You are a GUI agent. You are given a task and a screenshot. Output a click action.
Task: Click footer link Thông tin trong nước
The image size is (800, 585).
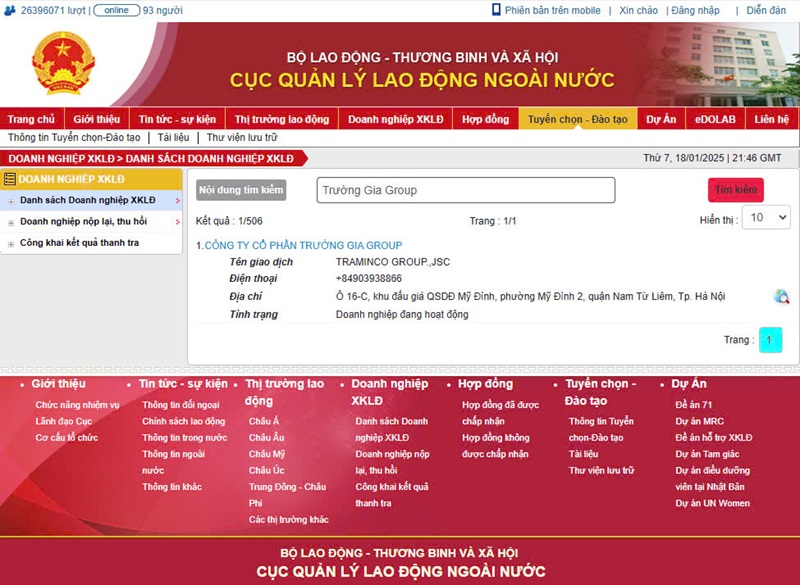click(x=185, y=438)
